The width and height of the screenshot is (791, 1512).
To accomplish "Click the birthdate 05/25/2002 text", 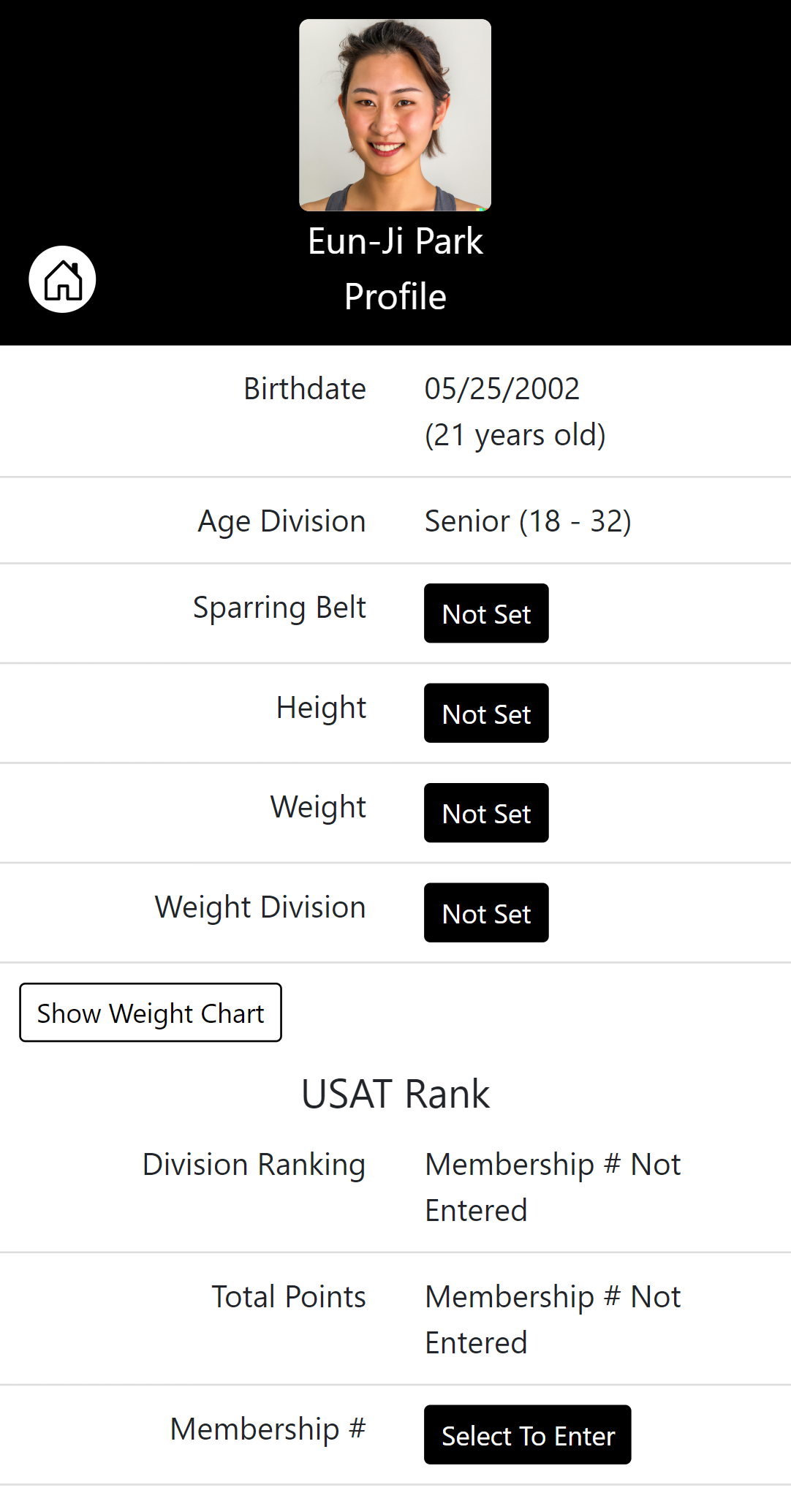I will tap(502, 389).
